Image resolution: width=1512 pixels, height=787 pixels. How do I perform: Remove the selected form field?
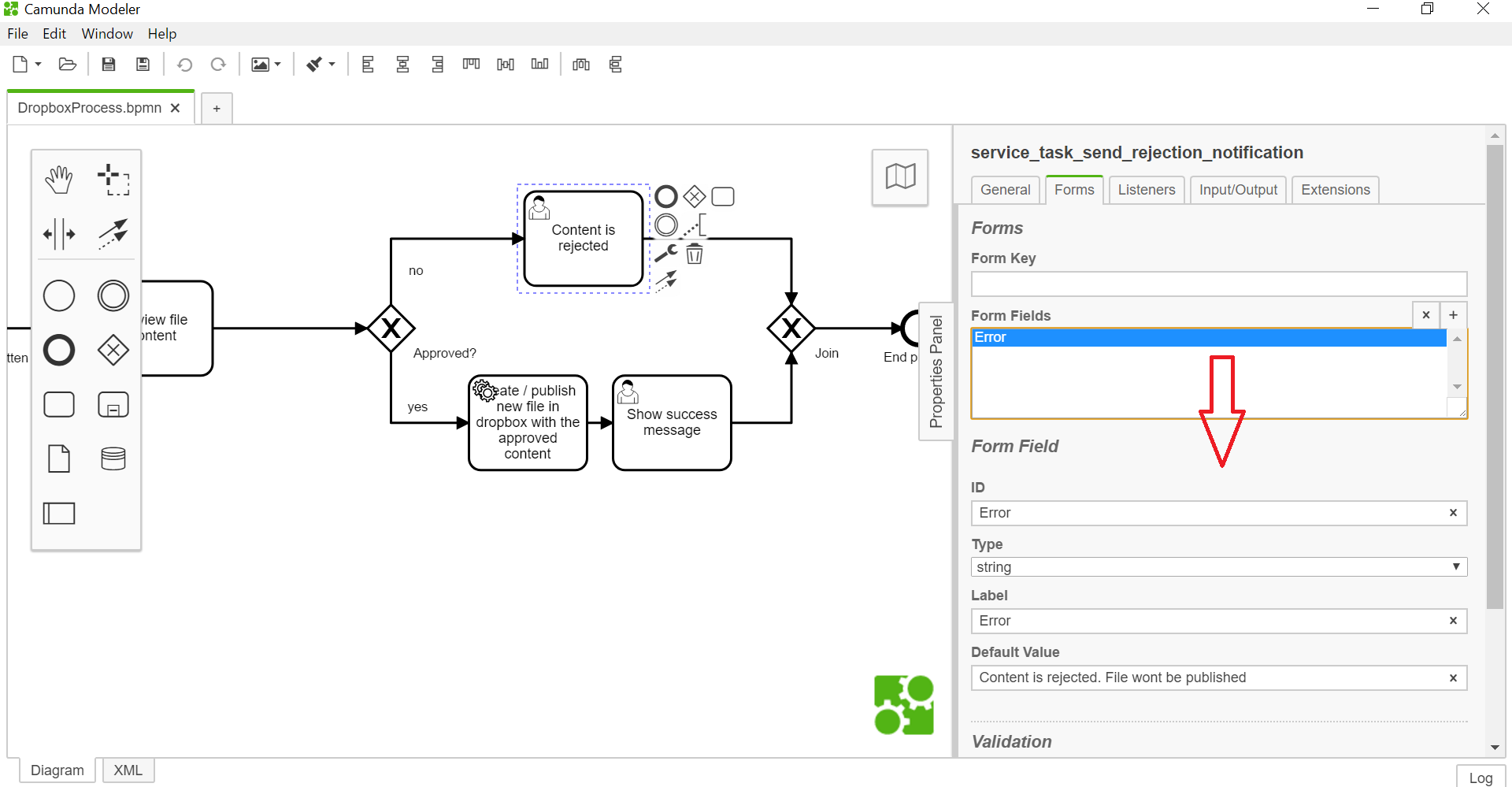click(x=1426, y=315)
